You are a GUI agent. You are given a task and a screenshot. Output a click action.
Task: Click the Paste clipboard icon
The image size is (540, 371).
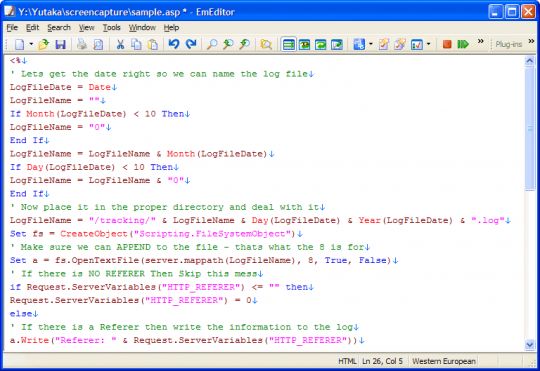(153, 44)
